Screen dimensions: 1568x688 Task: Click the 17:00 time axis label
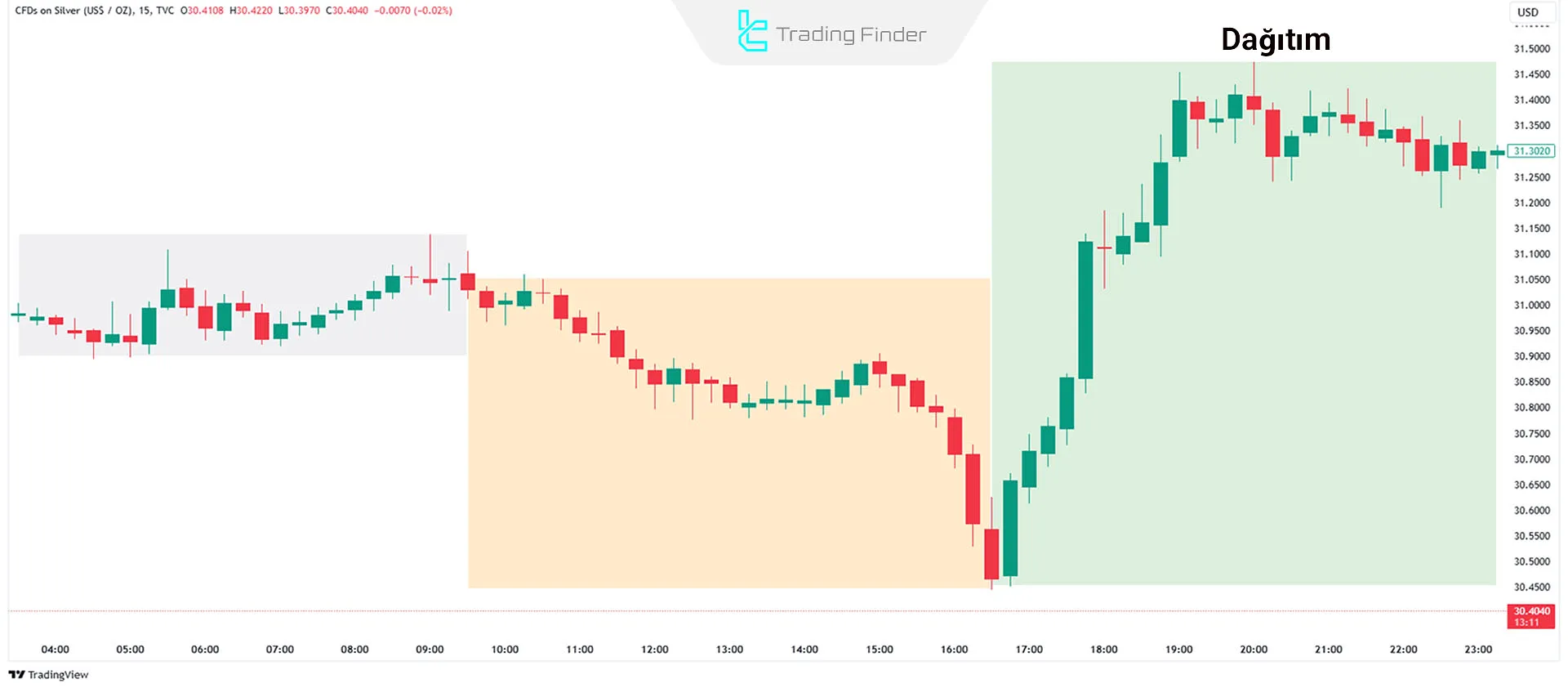tap(1029, 650)
